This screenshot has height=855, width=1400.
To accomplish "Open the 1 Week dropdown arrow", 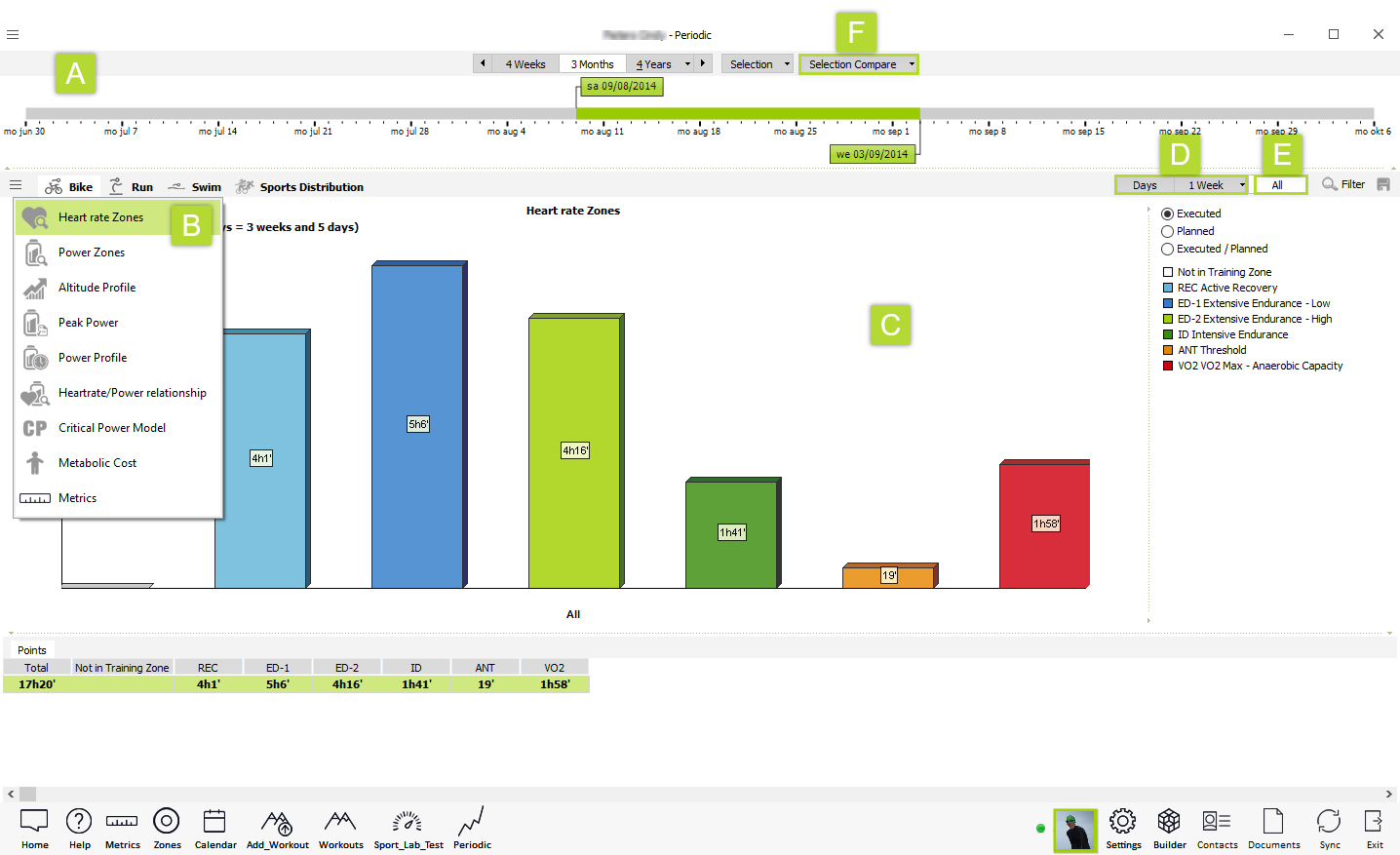I will pos(1242,185).
